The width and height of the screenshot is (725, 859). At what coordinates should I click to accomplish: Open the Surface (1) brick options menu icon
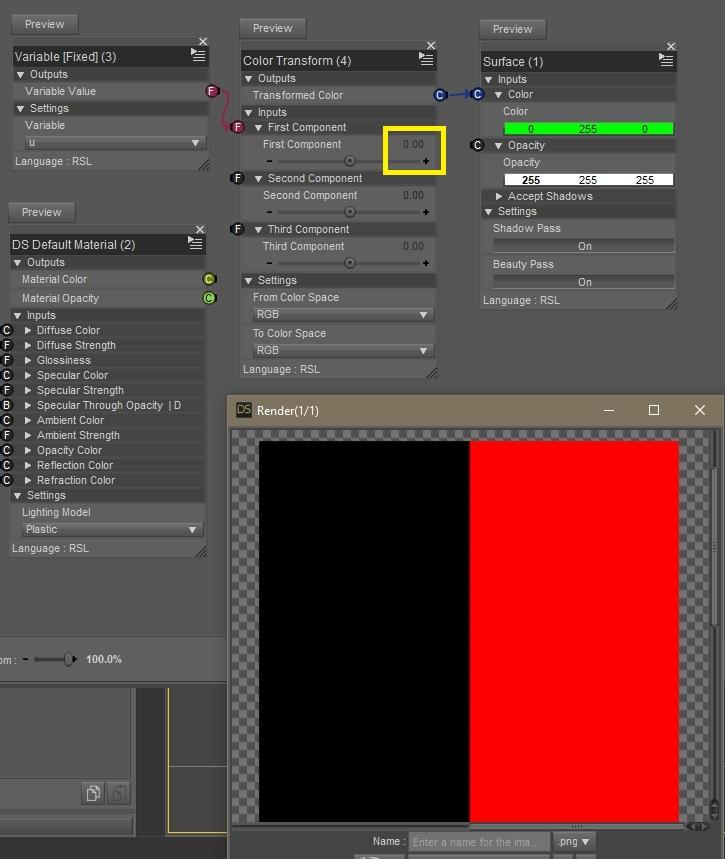point(666,60)
